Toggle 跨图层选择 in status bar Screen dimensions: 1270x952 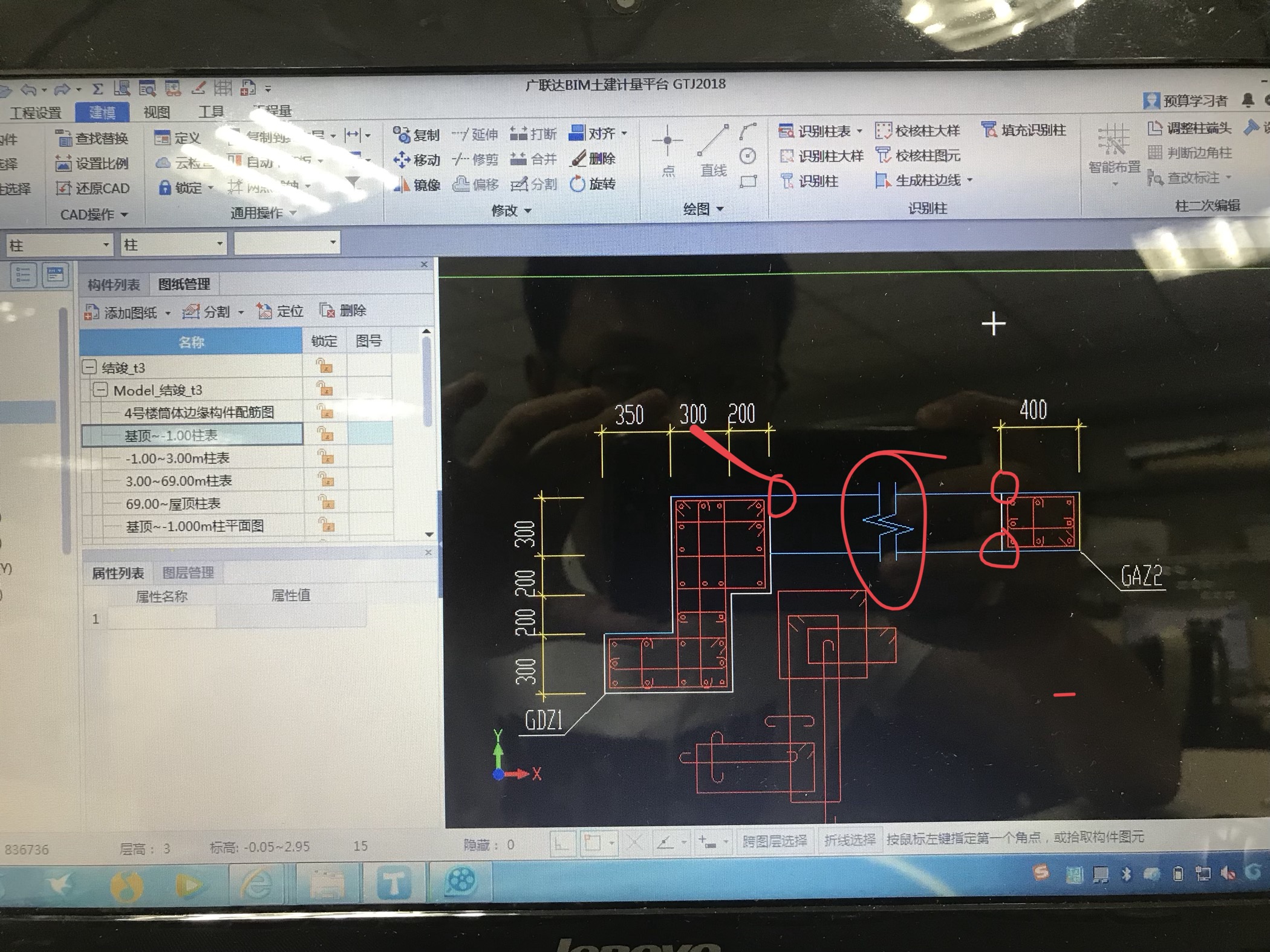774,841
